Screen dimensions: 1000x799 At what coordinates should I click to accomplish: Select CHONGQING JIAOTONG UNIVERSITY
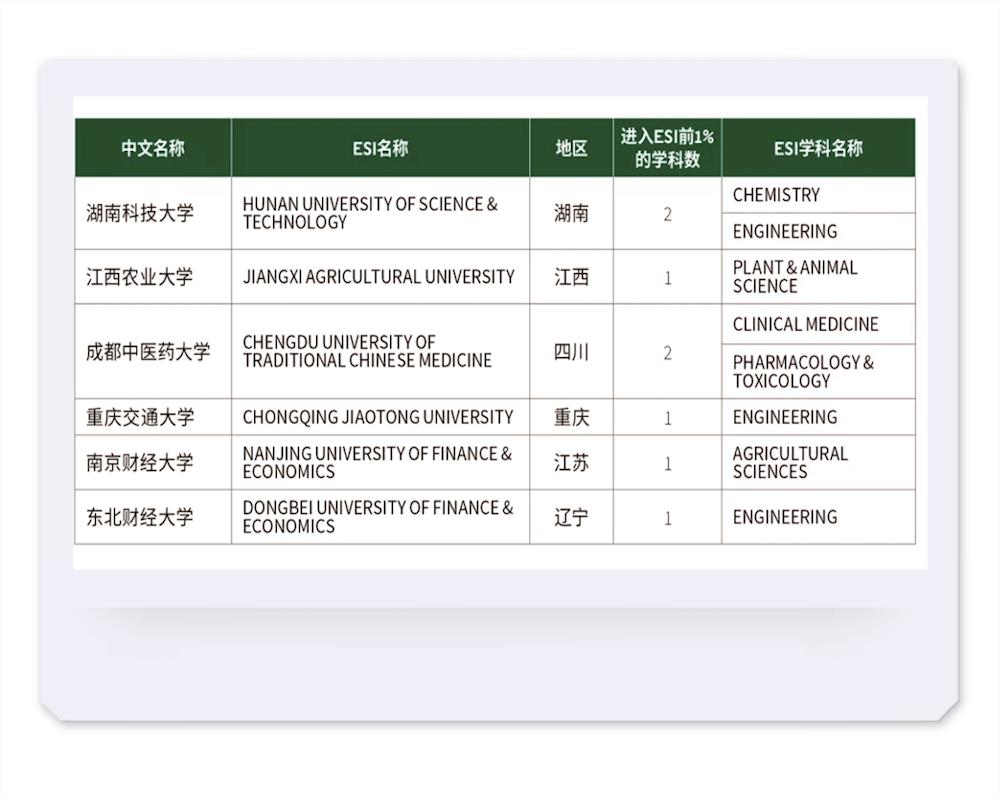[x=380, y=417]
